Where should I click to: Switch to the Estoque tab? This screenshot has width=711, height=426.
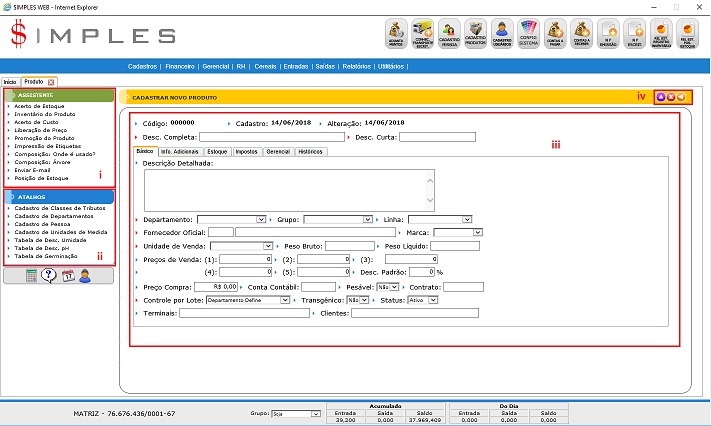click(217, 151)
